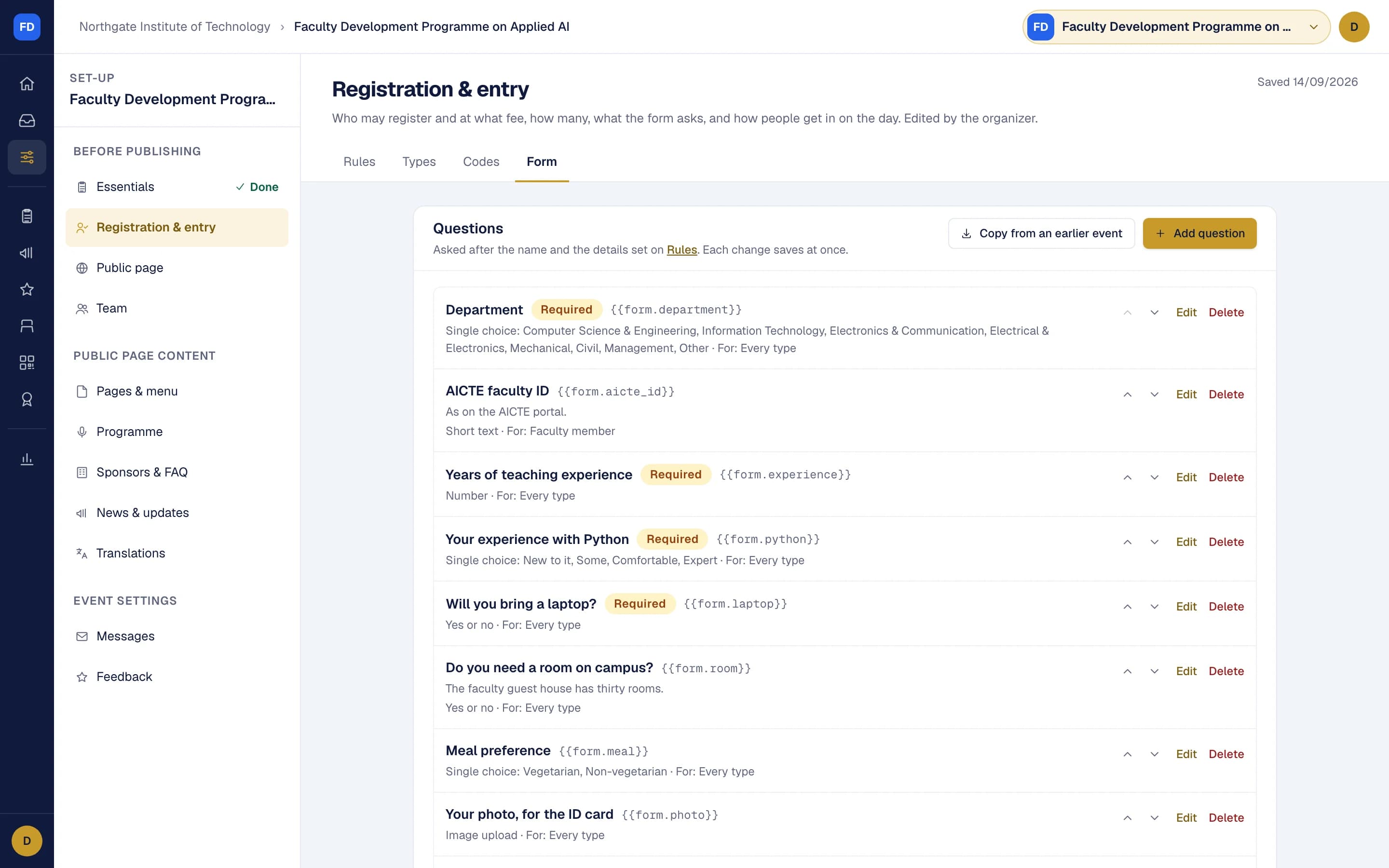Open Team in the sidebar
This screenshot has width=1389, height=868.
point(177,309)
